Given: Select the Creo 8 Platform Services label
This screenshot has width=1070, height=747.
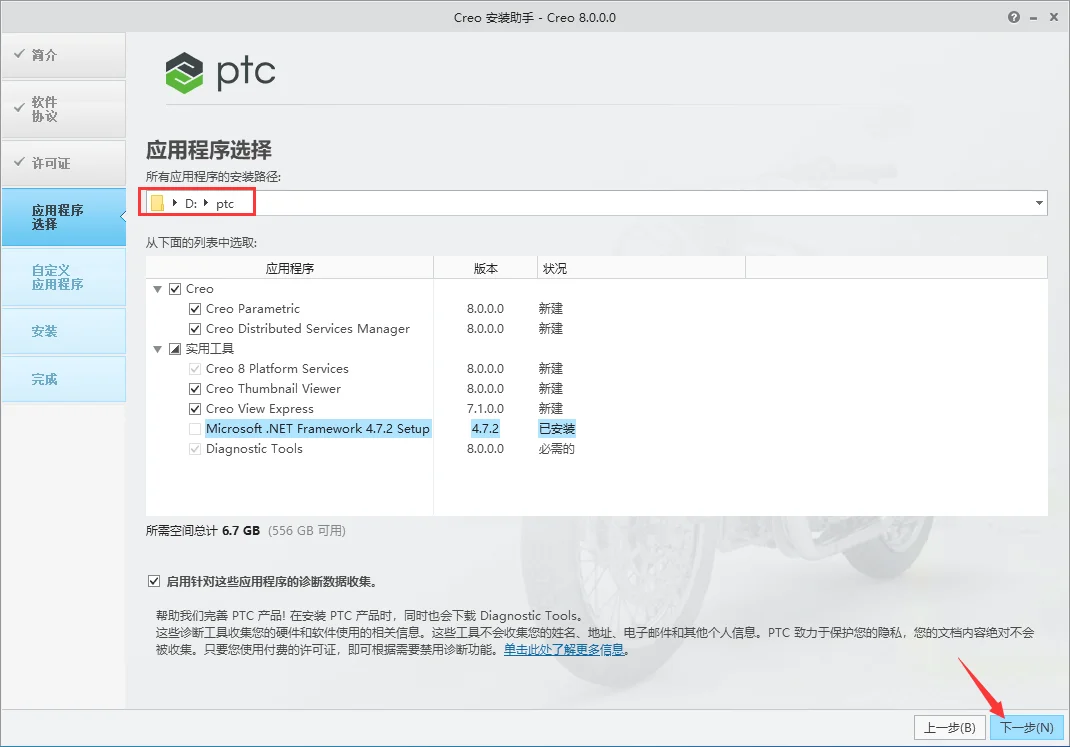Looking at the screenshot, I should (277, 369).
